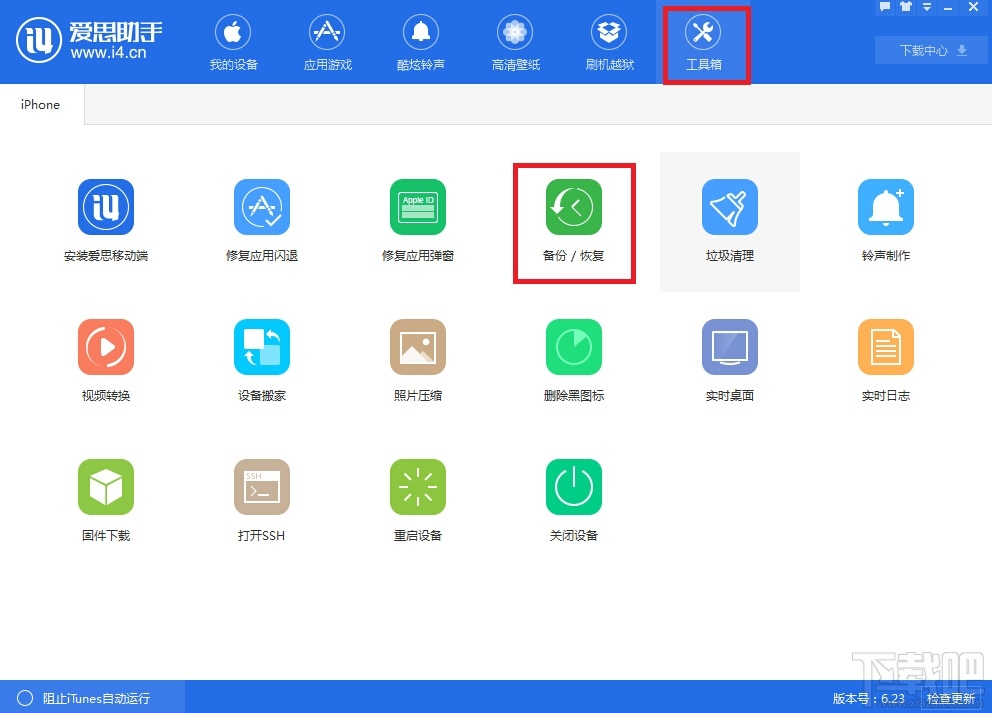Click 安装爱思移动端 to install mobile client
The width and height of the screenshot is (992, 713).
click(105, 220)
